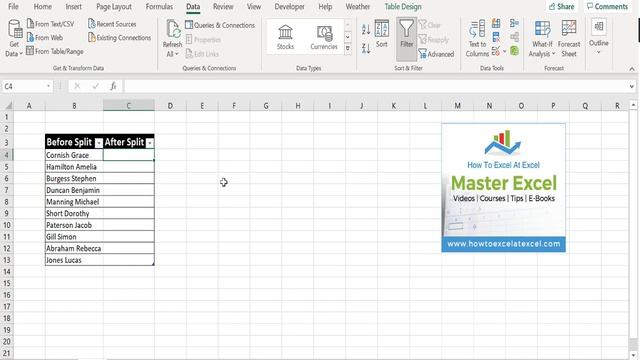Switch to the View tab

point(253,7)
